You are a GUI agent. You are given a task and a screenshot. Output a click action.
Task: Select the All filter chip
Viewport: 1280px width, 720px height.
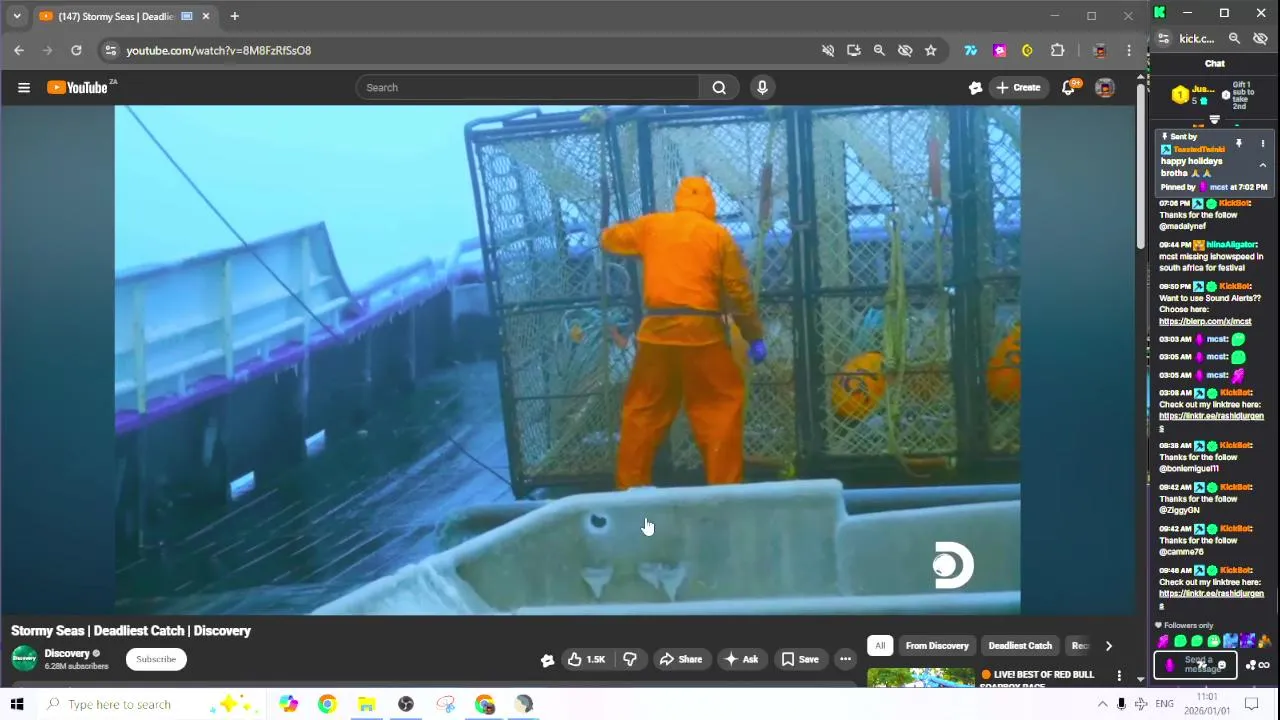880,646
